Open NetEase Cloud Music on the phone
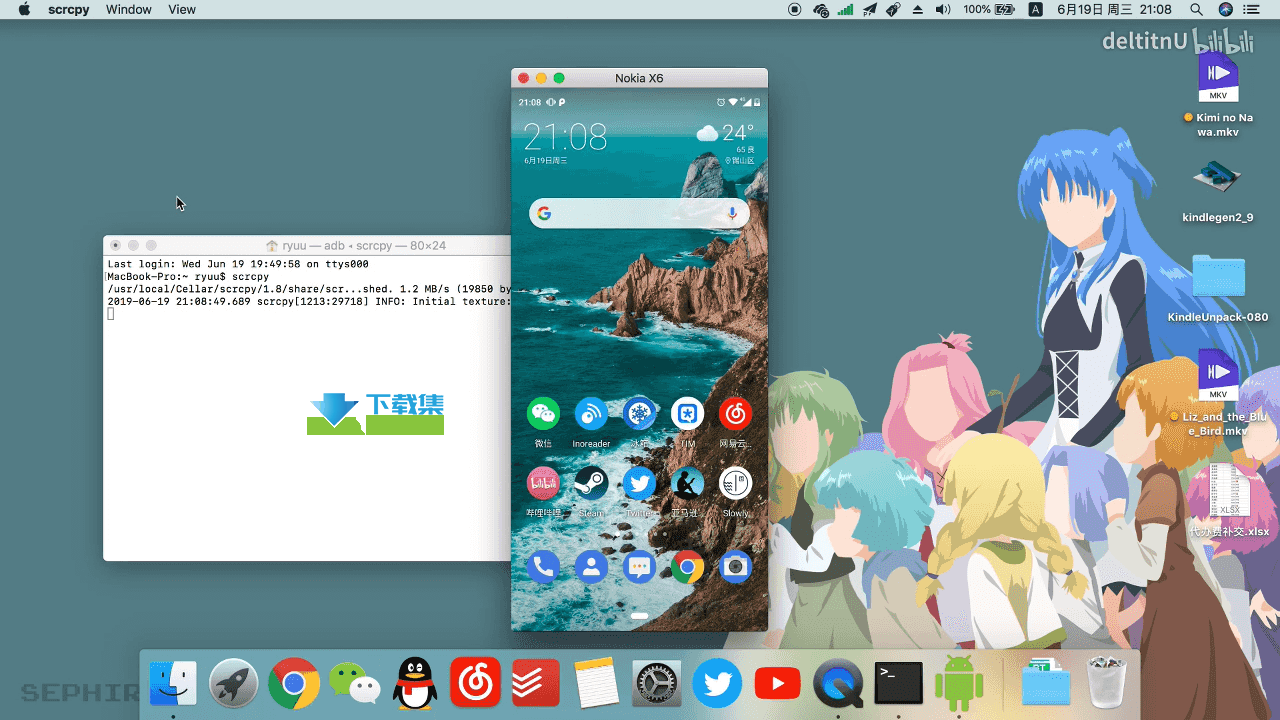1280x720 pixels. 735,413
